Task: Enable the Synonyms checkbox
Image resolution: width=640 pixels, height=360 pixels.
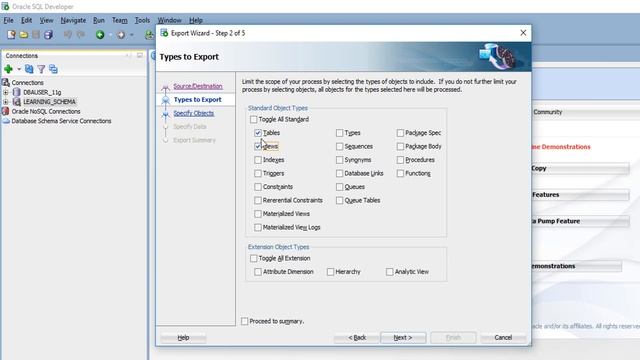Action: [x=339, y=160]
